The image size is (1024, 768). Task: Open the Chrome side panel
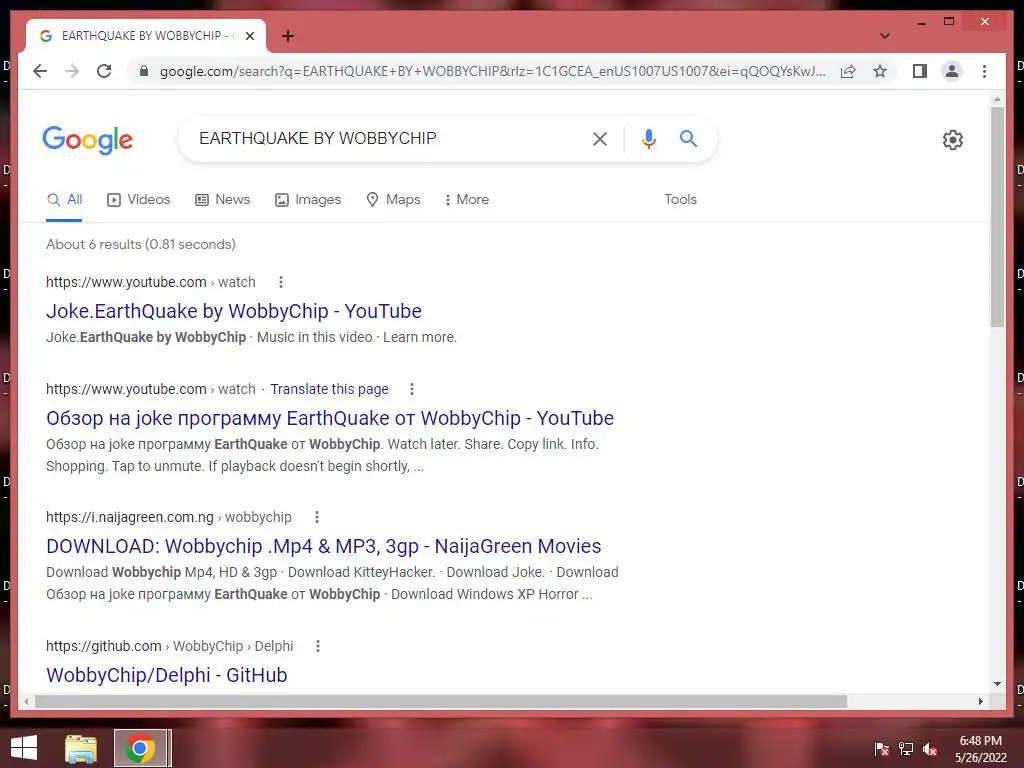point(920,71)
